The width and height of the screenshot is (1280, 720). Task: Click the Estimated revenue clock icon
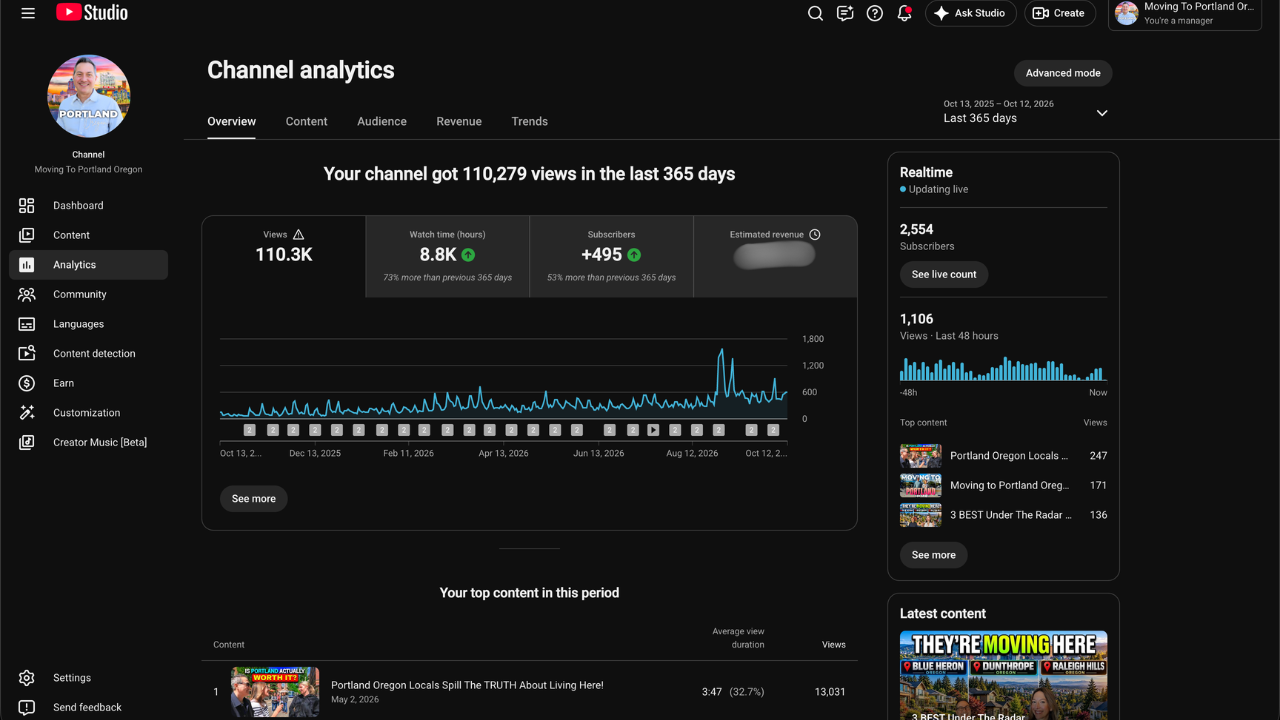click(x=815, y=234)
